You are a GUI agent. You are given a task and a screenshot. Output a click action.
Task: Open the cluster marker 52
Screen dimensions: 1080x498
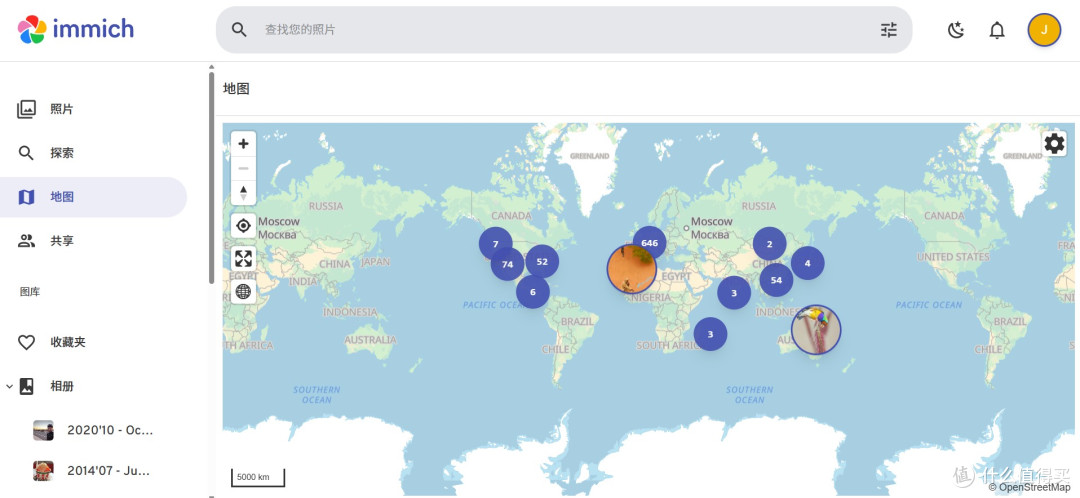click(x=542, y=262)
